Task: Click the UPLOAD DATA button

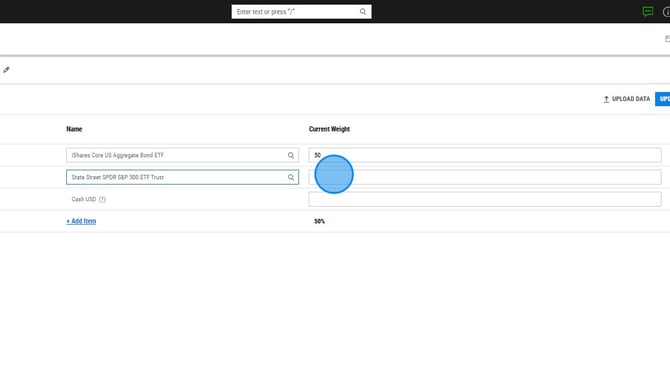Action: [x=626, y=99]
